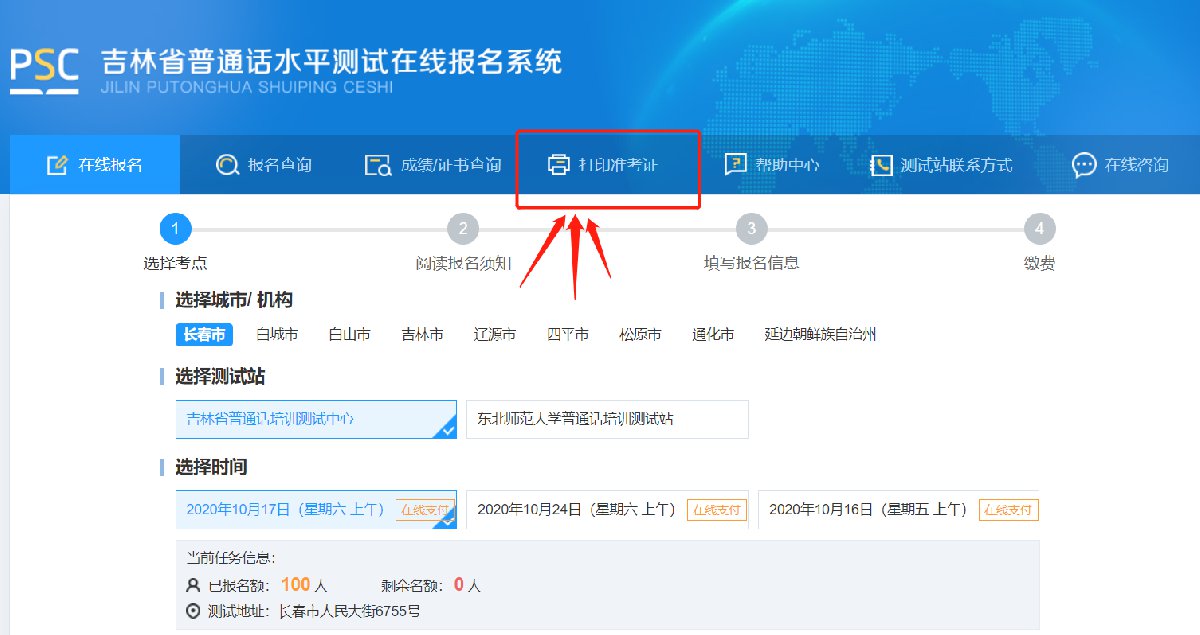Choose 东北师范大学普通话培训测试站
Screen dimensions: 1200x635
tap(607, 419)
